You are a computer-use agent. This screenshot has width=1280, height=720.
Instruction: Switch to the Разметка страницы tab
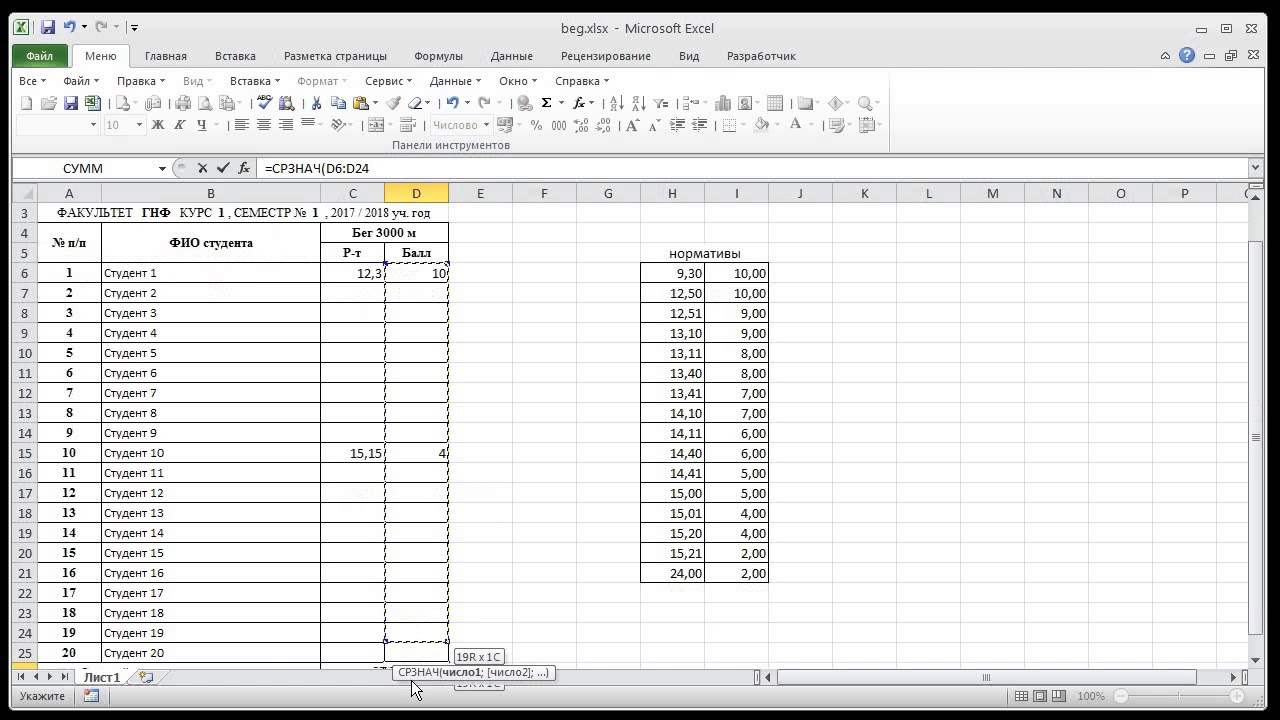(335, 56)
